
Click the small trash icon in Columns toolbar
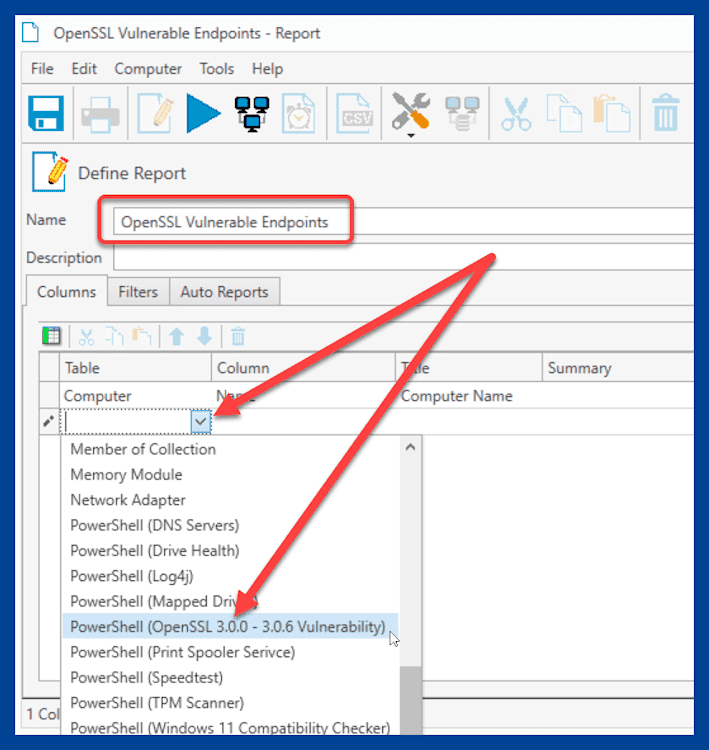click(x=238, y=336)
